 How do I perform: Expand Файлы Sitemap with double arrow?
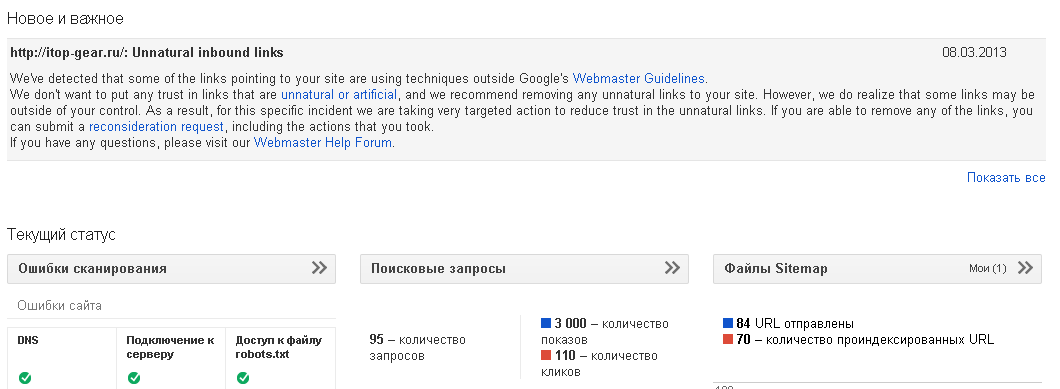[x=1026, y=268]
